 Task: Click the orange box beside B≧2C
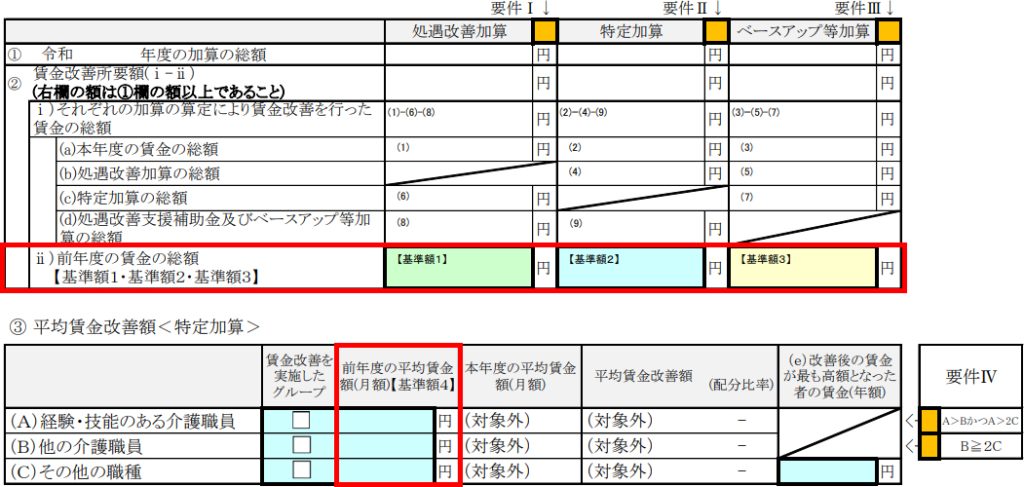tap(929, 447)
